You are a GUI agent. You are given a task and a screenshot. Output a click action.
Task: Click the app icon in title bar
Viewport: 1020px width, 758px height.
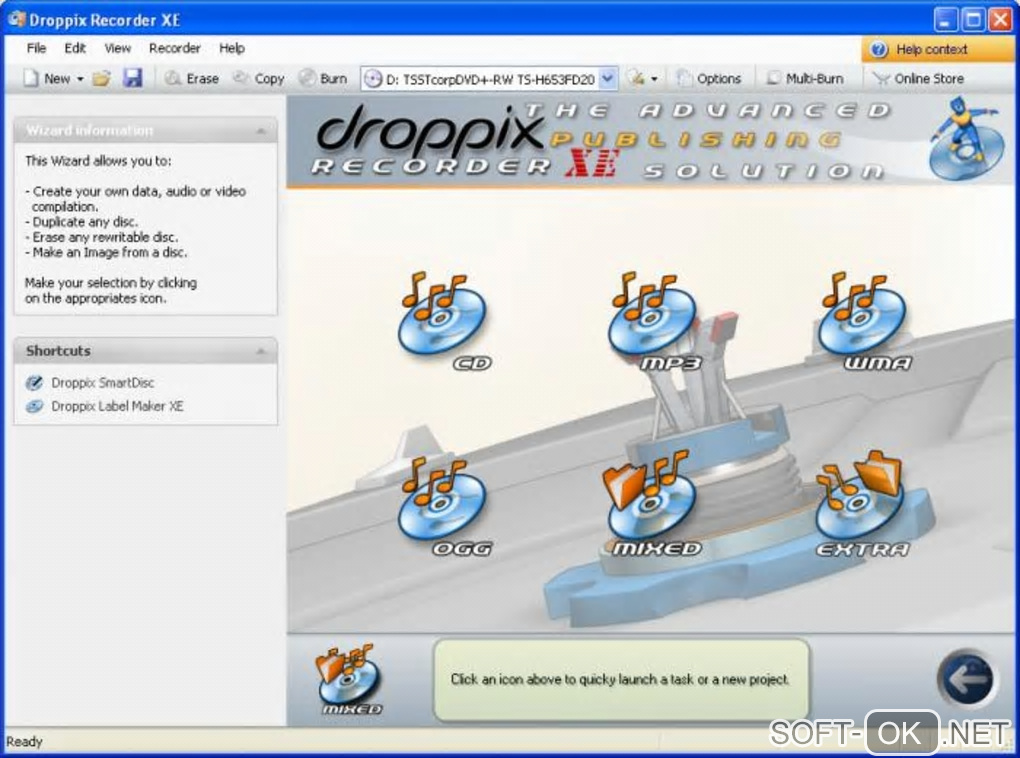pos(16,19)
